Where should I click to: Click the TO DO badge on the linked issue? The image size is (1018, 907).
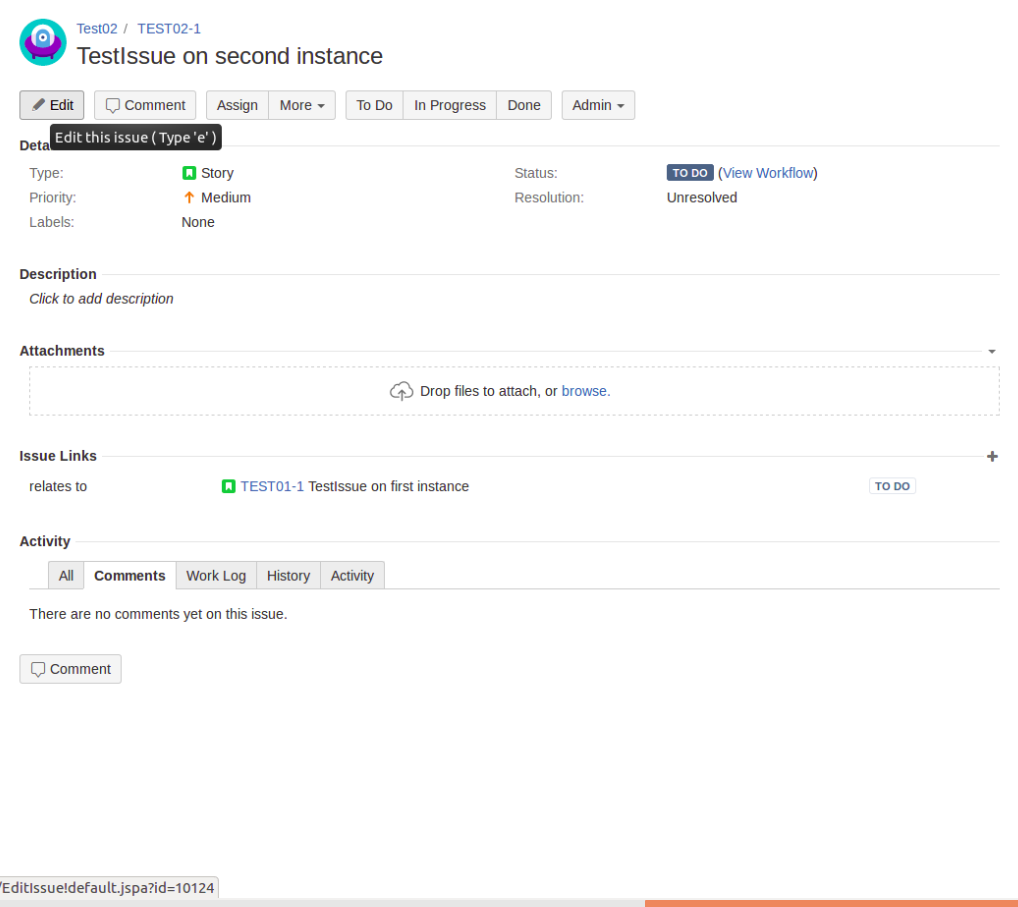click(x=892, y=486)
